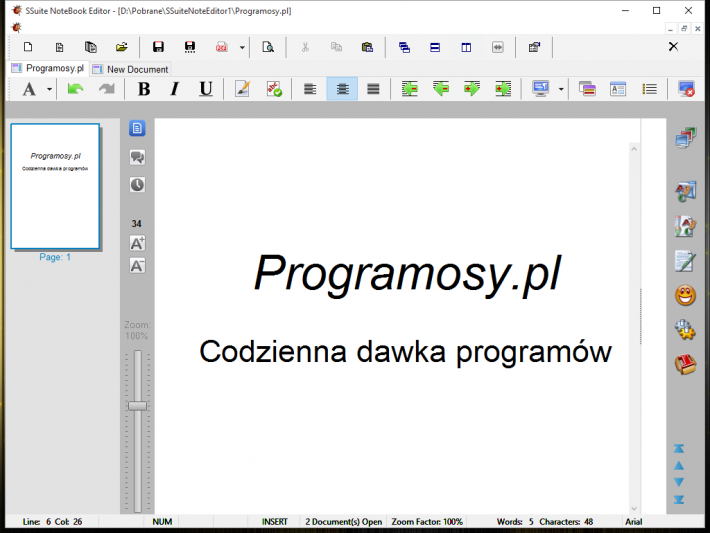The image size is (710, 533).
Task: Cascade the document windows
Action: point(404,47)
